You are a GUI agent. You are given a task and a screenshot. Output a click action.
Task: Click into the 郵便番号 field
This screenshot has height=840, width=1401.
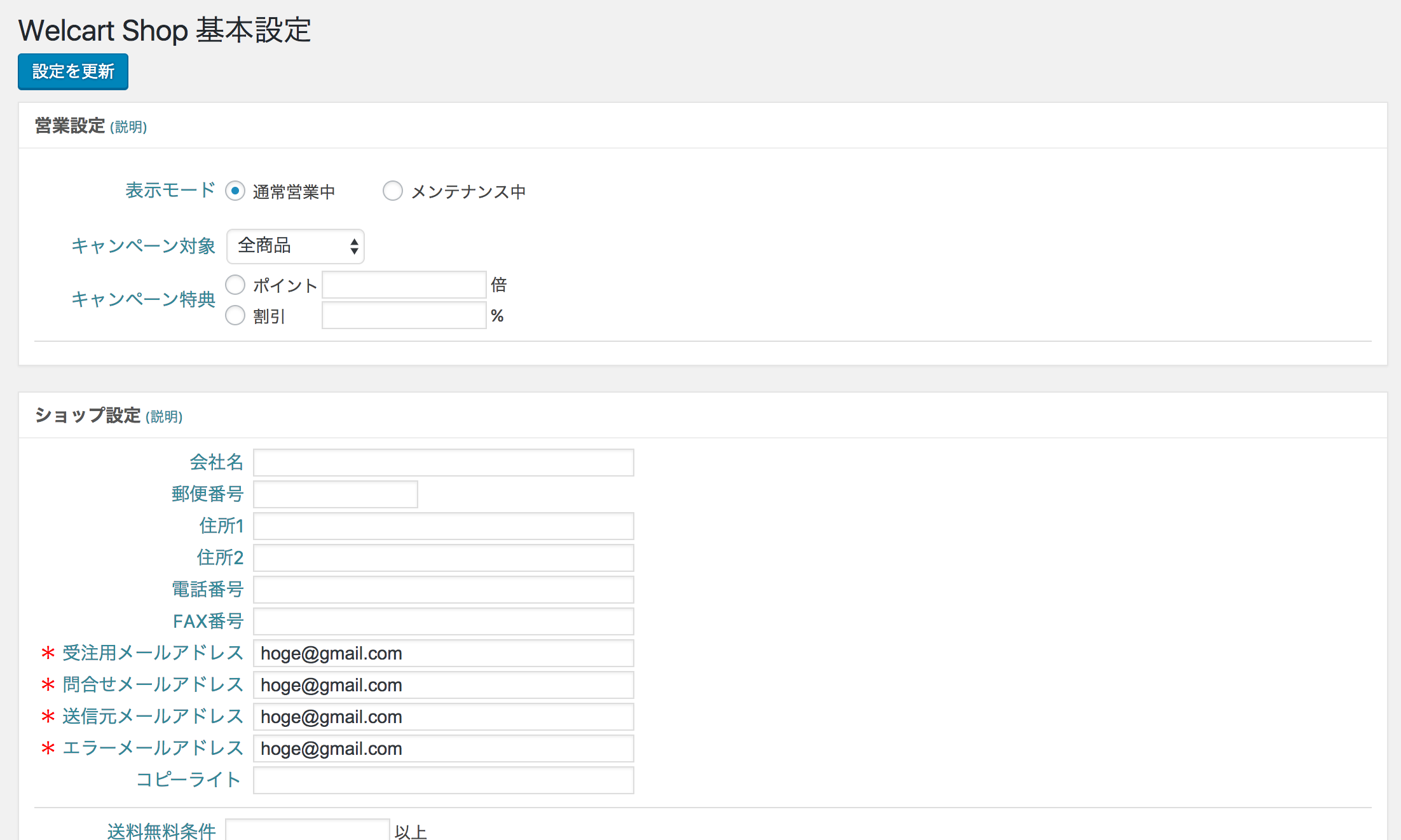pos(336,494)
